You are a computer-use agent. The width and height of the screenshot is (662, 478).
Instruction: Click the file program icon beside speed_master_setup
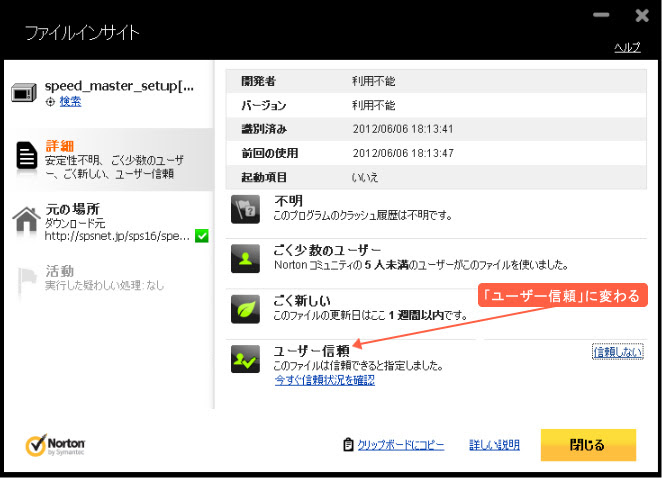click(x=24, y=92)
